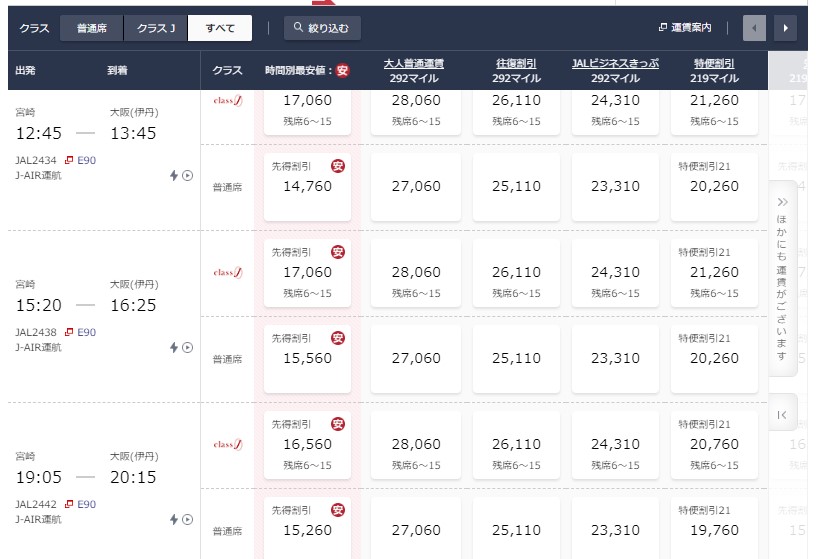Click the power outlet icon for JAL2442
Image resolution: width=821 pixels, height=559 pixels.
tap(174, 519)
